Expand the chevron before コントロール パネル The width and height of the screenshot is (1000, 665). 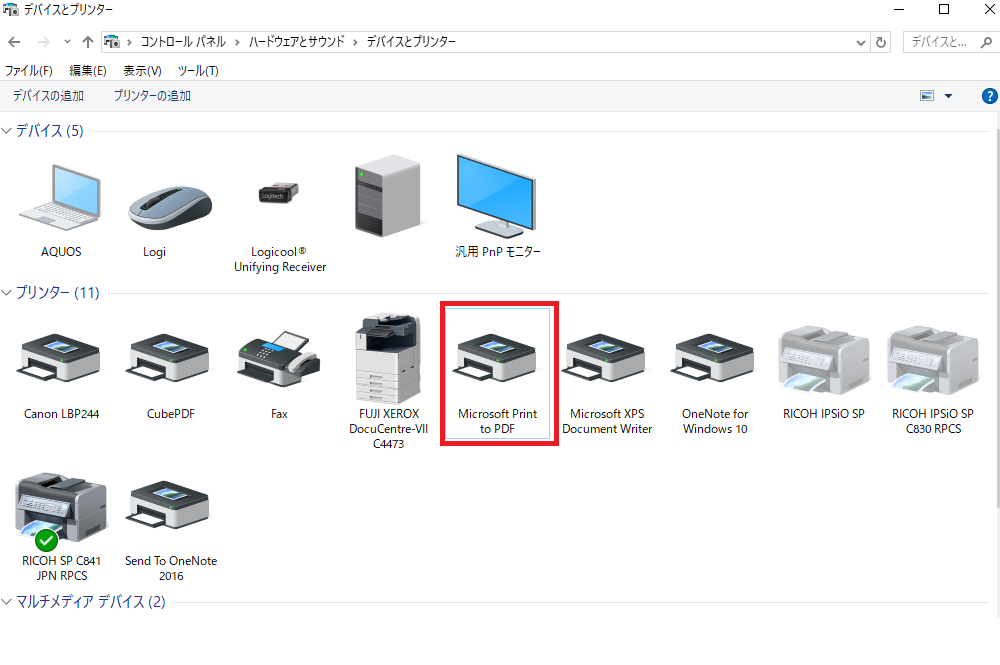129,42
